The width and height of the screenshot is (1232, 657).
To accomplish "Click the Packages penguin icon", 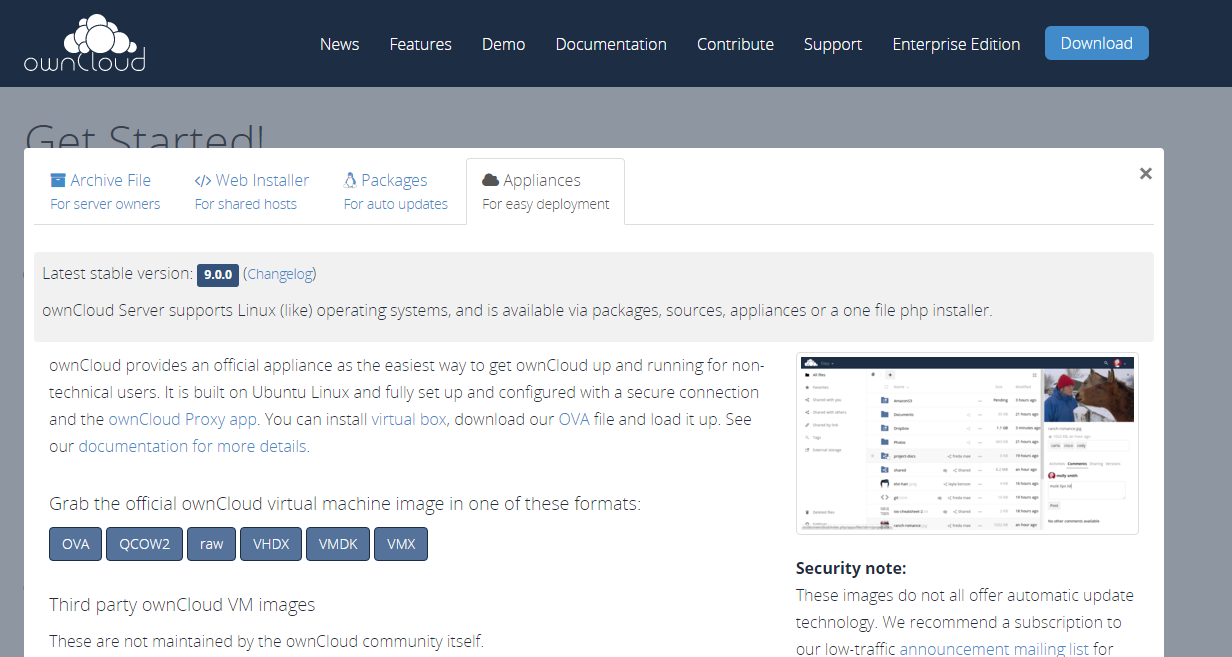I will tap(350, 180).
